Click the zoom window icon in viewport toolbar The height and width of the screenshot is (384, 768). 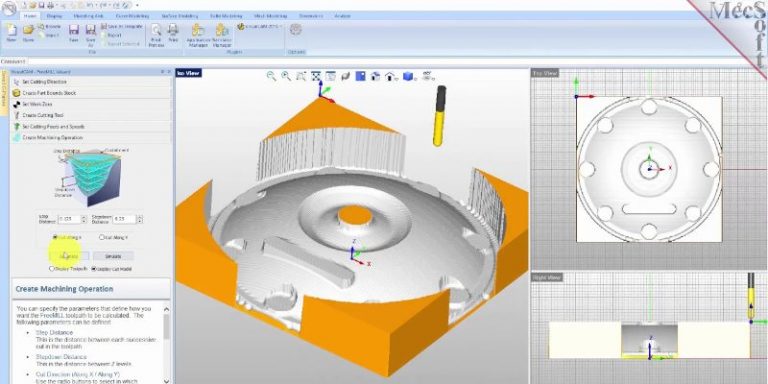[x=301, y=76]
